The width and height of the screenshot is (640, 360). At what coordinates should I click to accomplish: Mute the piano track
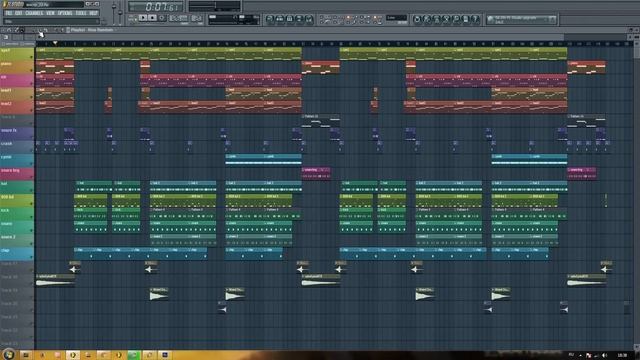(x=31, y=71)
